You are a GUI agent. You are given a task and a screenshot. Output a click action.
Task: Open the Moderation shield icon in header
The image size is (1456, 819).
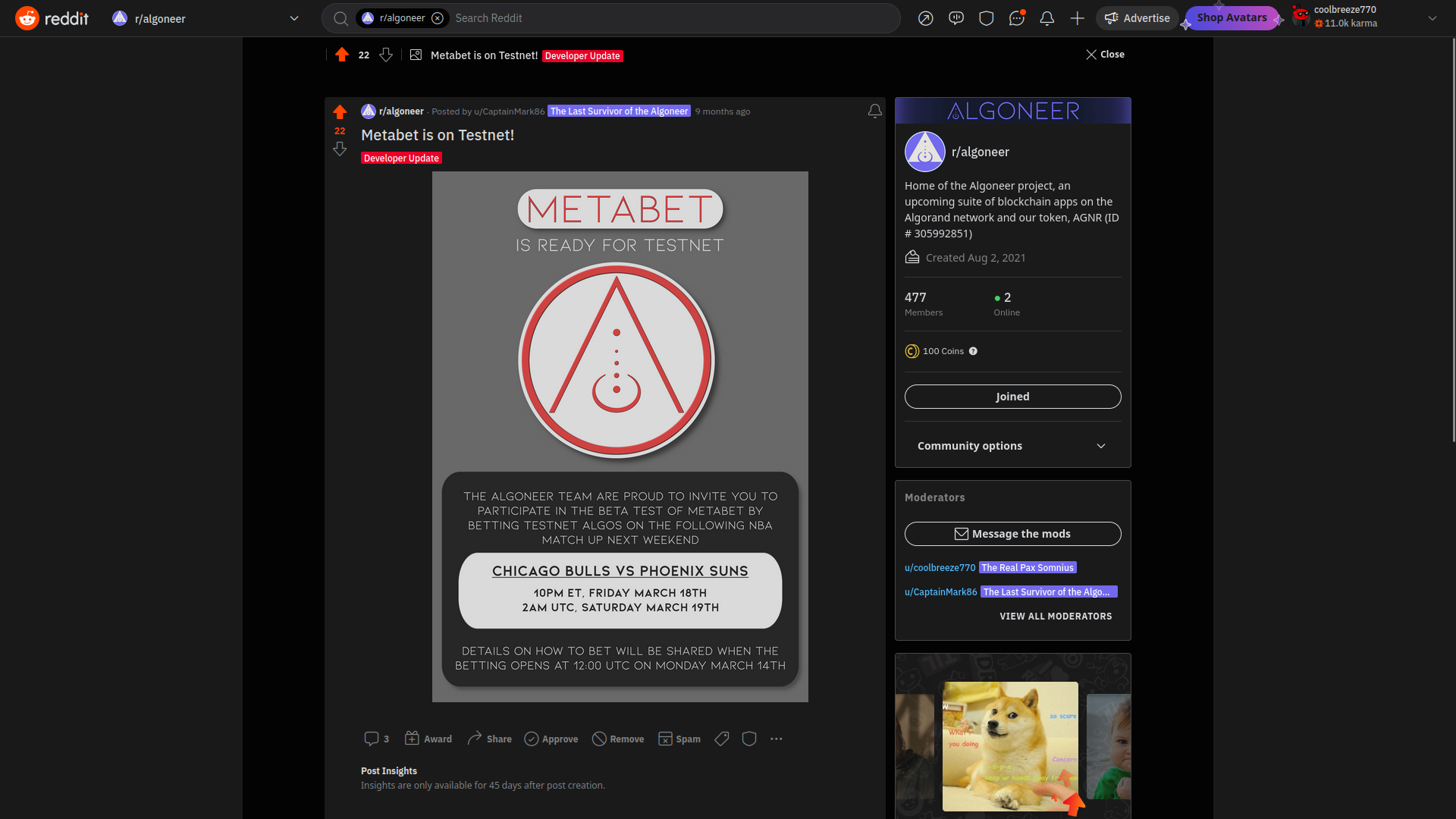(x=986, y=18)
